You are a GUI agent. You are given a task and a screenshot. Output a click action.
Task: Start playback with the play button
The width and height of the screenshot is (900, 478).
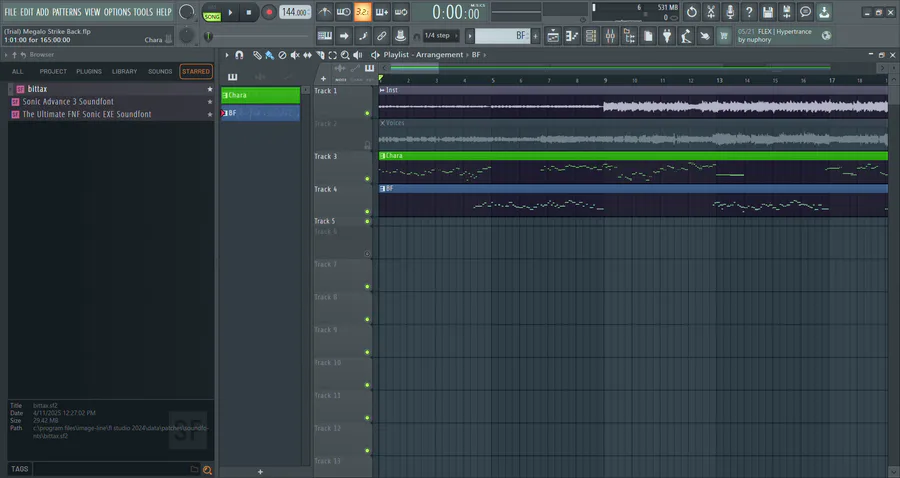tap(230, 12)
